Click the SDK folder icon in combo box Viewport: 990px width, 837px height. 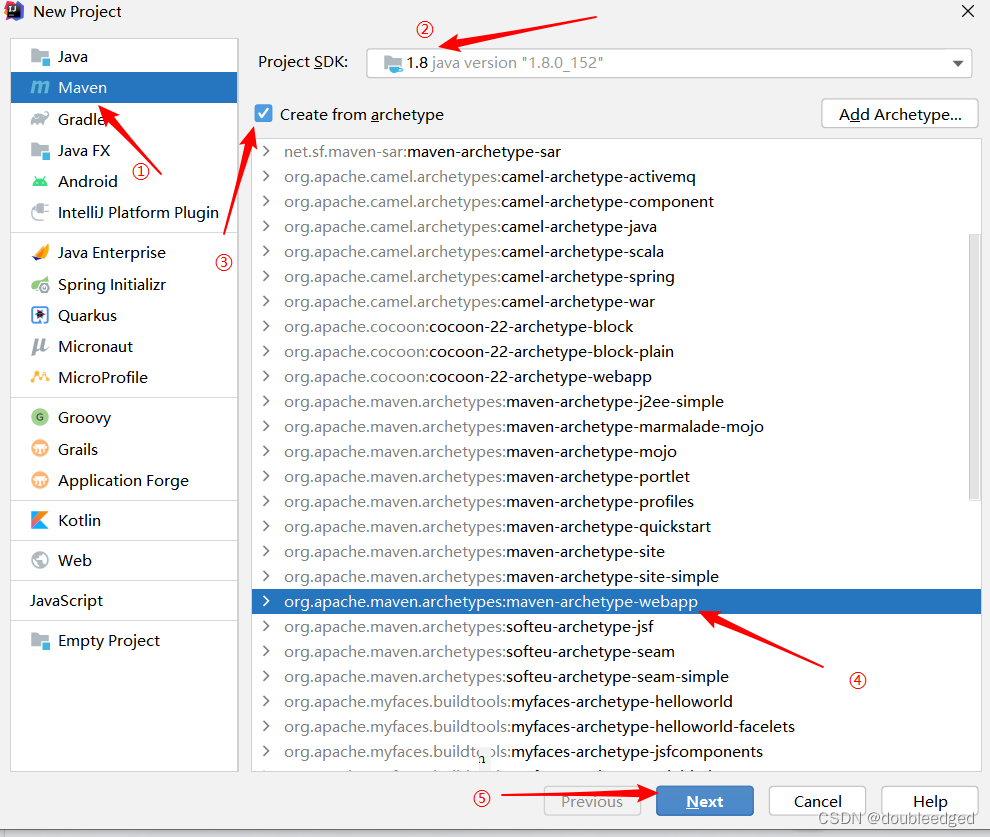pos(393,63)
